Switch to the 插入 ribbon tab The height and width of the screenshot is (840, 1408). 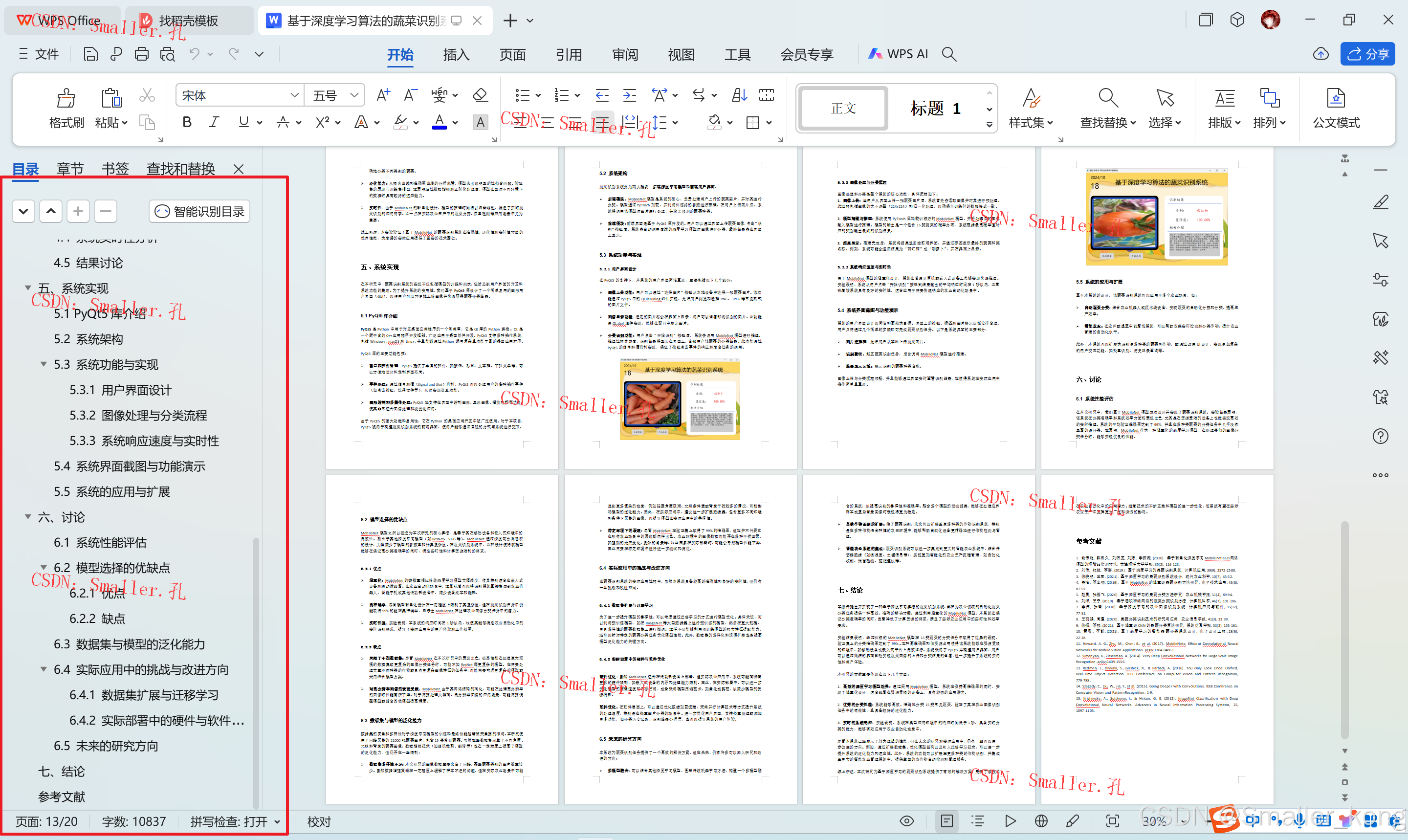(x=456, y=54)
